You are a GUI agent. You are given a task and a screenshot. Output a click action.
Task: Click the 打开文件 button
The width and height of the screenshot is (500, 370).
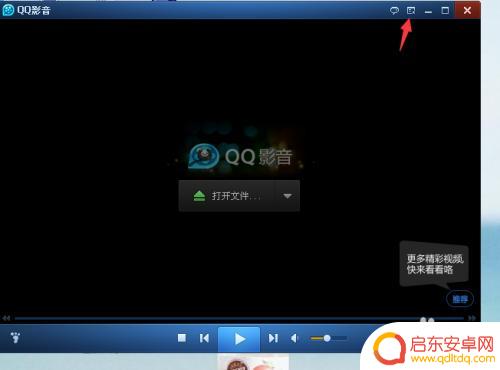[x=227, y=196]
